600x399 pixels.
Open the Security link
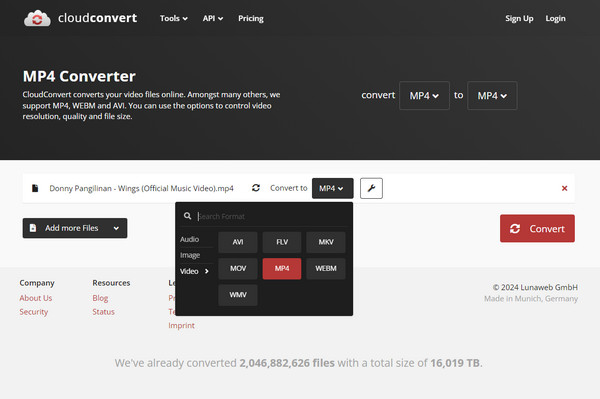34,312
